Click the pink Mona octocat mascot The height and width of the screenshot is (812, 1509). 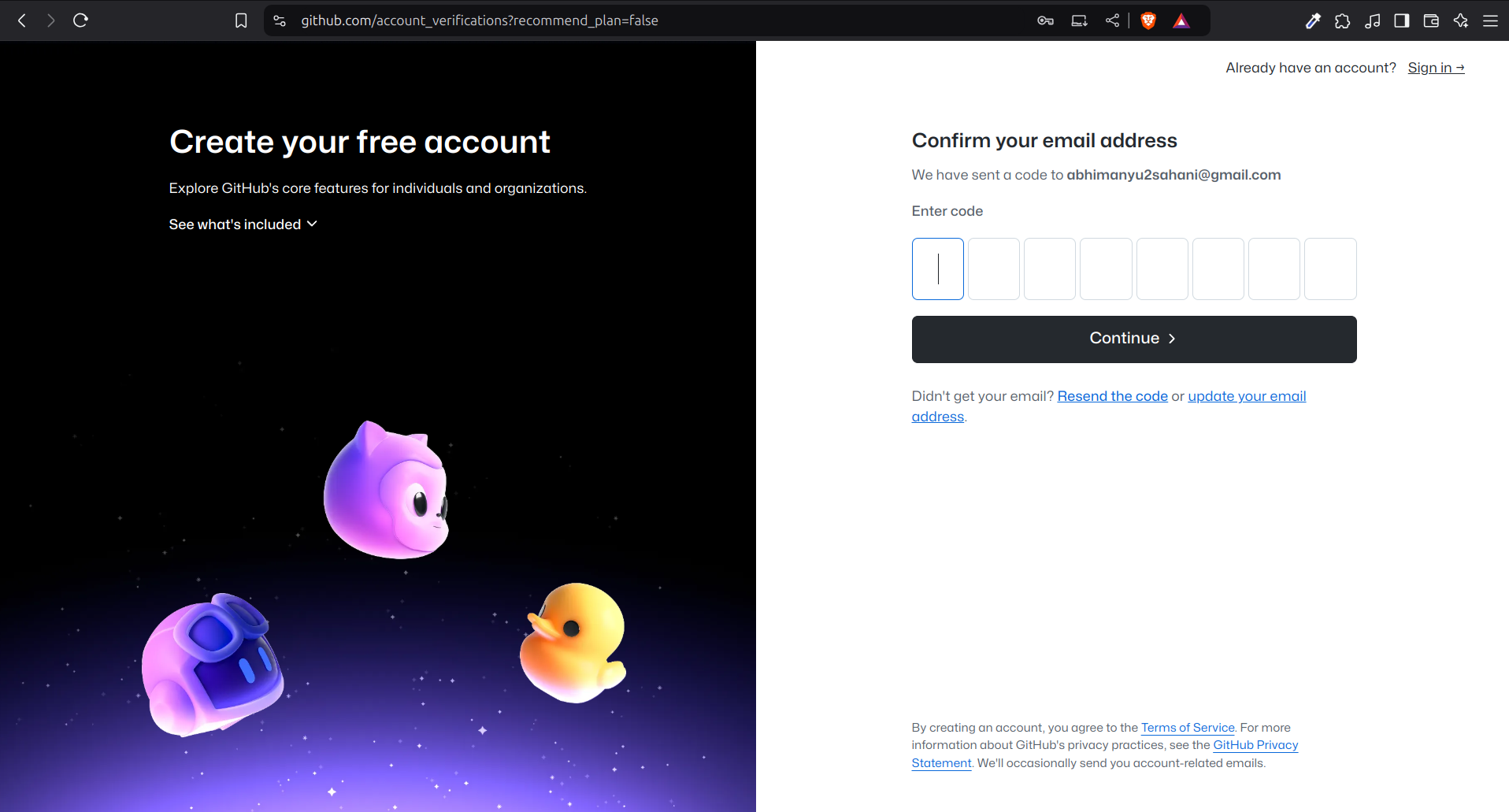[x=387, y=491]
